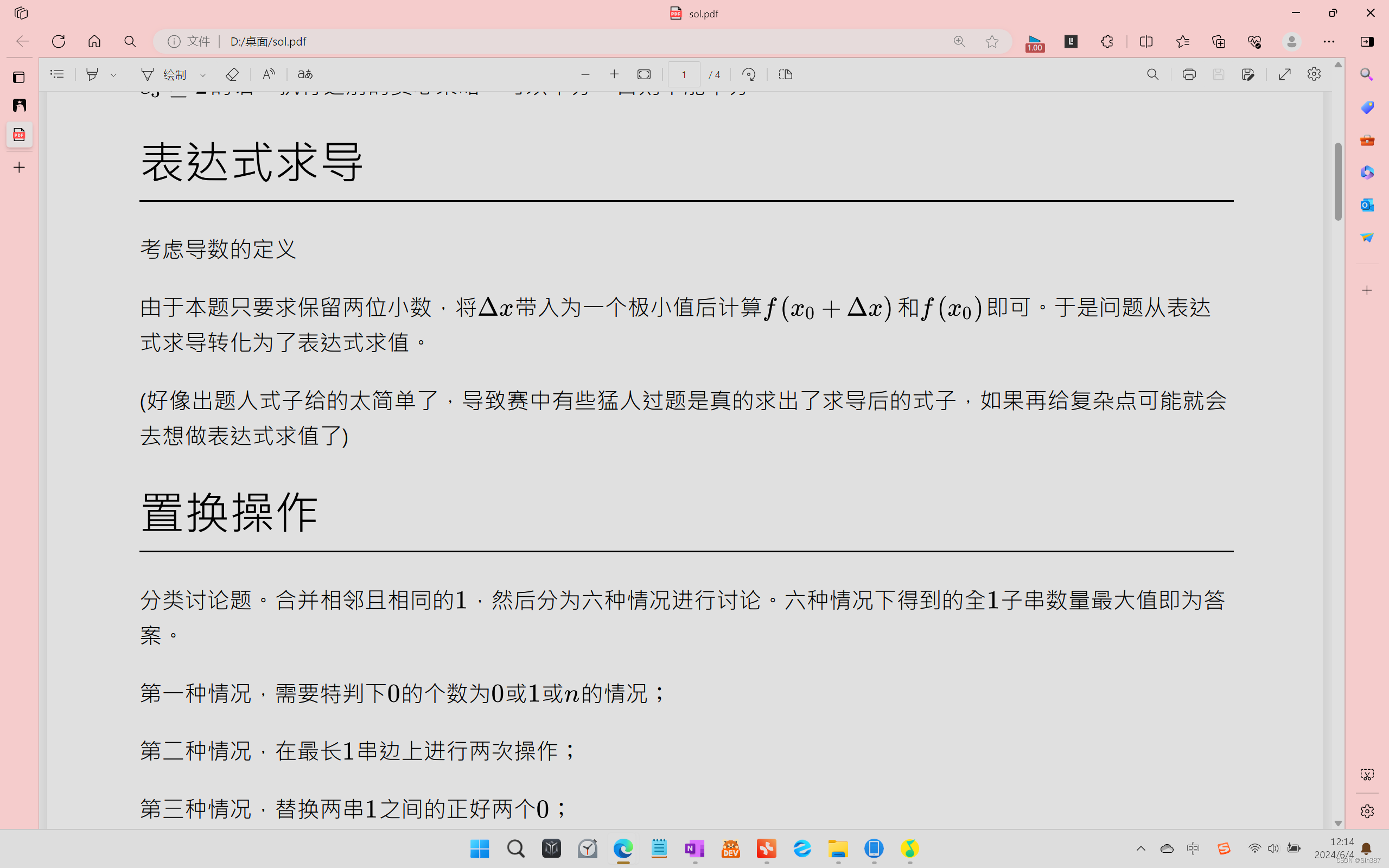This screenshot has width=1389, height=868.
Task: Edit the page number input field
Action: (x=684, y=74)
